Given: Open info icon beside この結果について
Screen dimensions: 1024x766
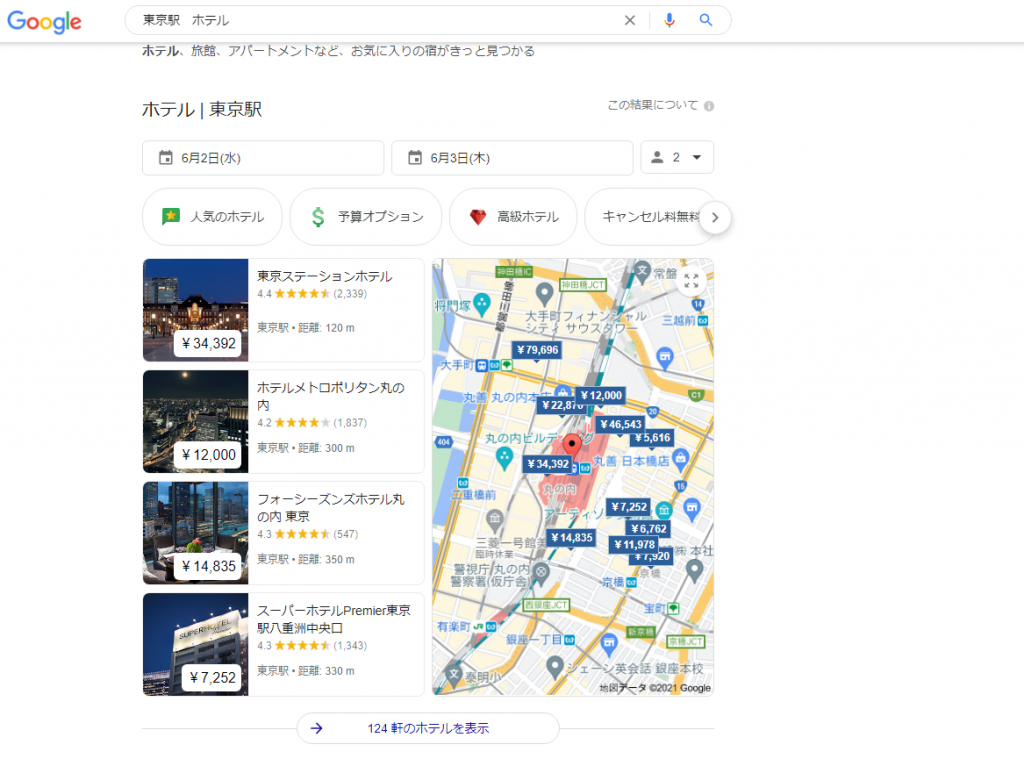Looking at the screenshot, I should click(x=709, y=106).
